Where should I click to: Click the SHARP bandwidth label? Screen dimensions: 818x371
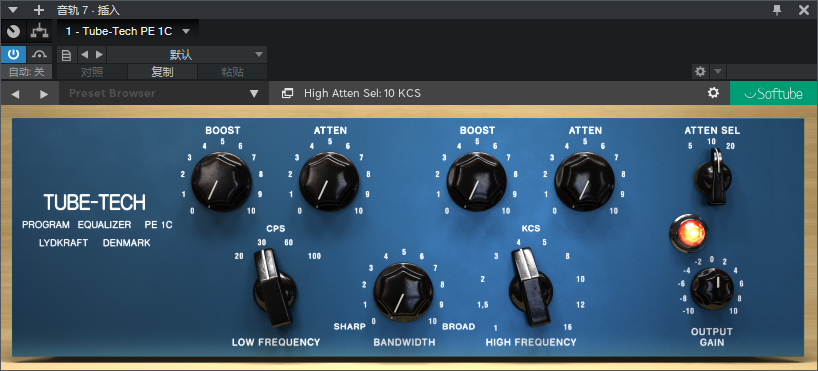click(350, 327)
